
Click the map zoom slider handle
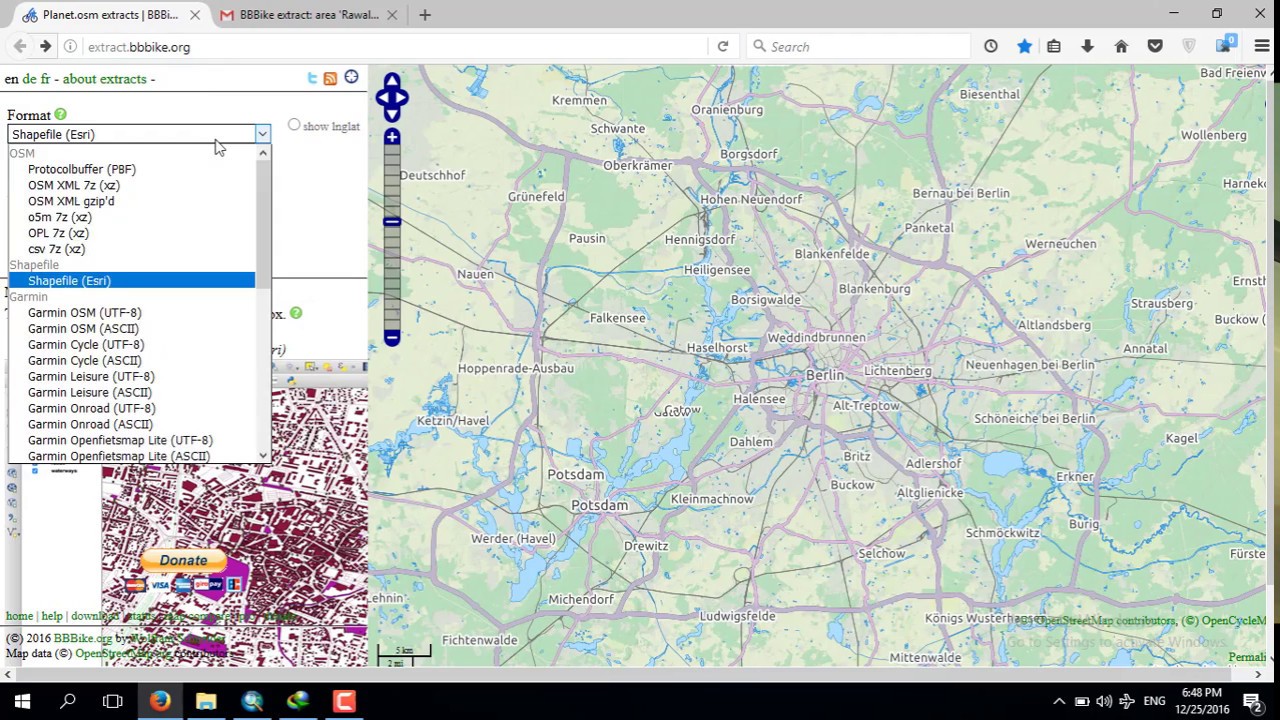click(392, 222)
